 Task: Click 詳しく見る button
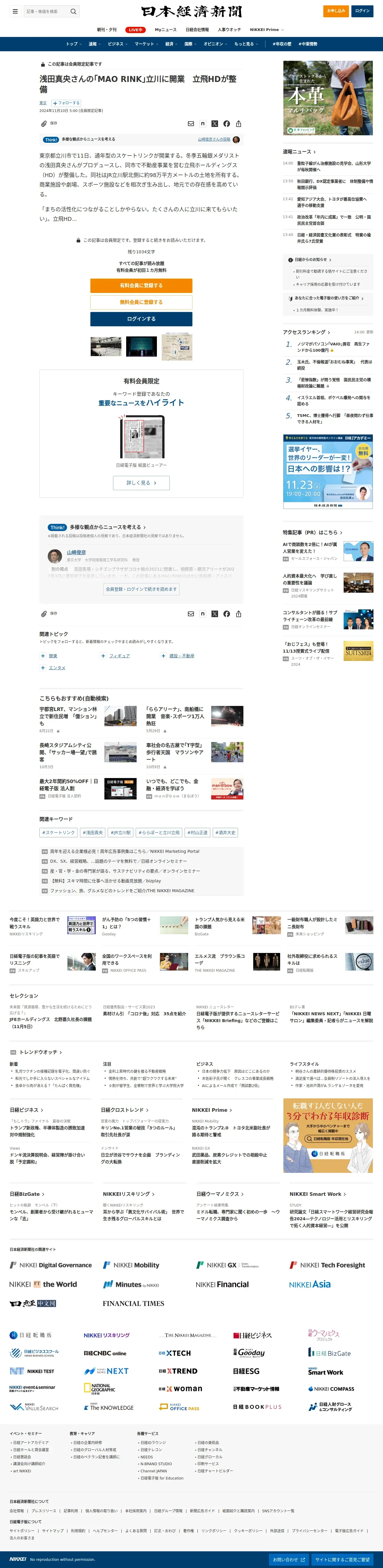pos(141,483)
